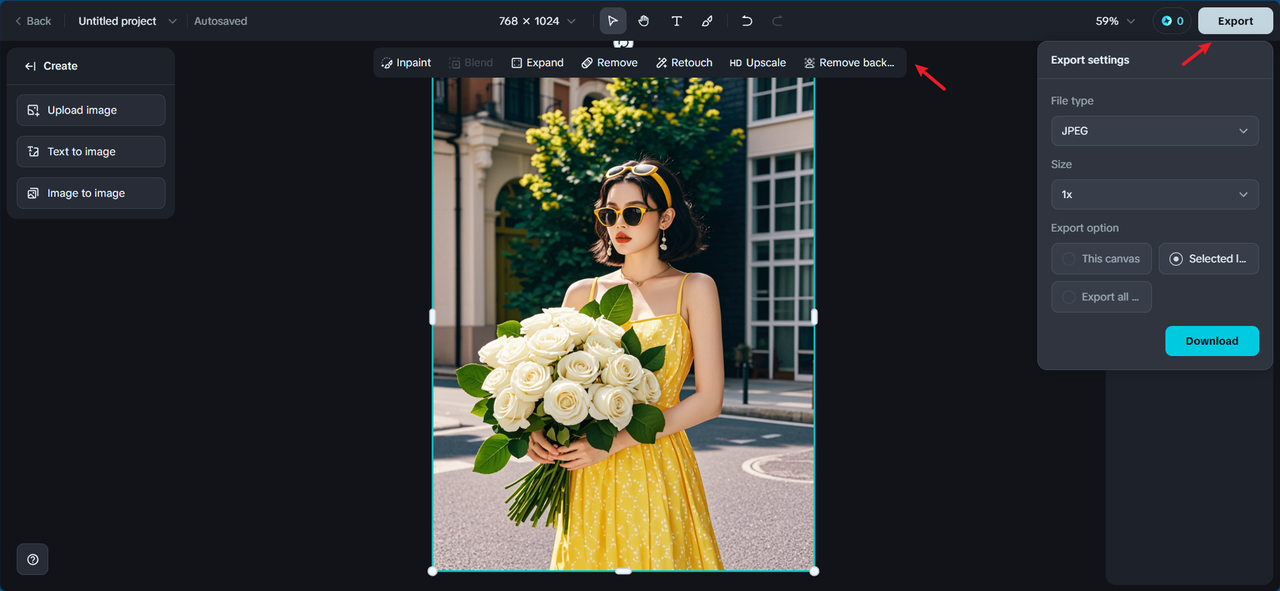1280x591 pixels.
Task: Open the 768 × 1024 canvas size dropdown
Action: tap(537, 21)
